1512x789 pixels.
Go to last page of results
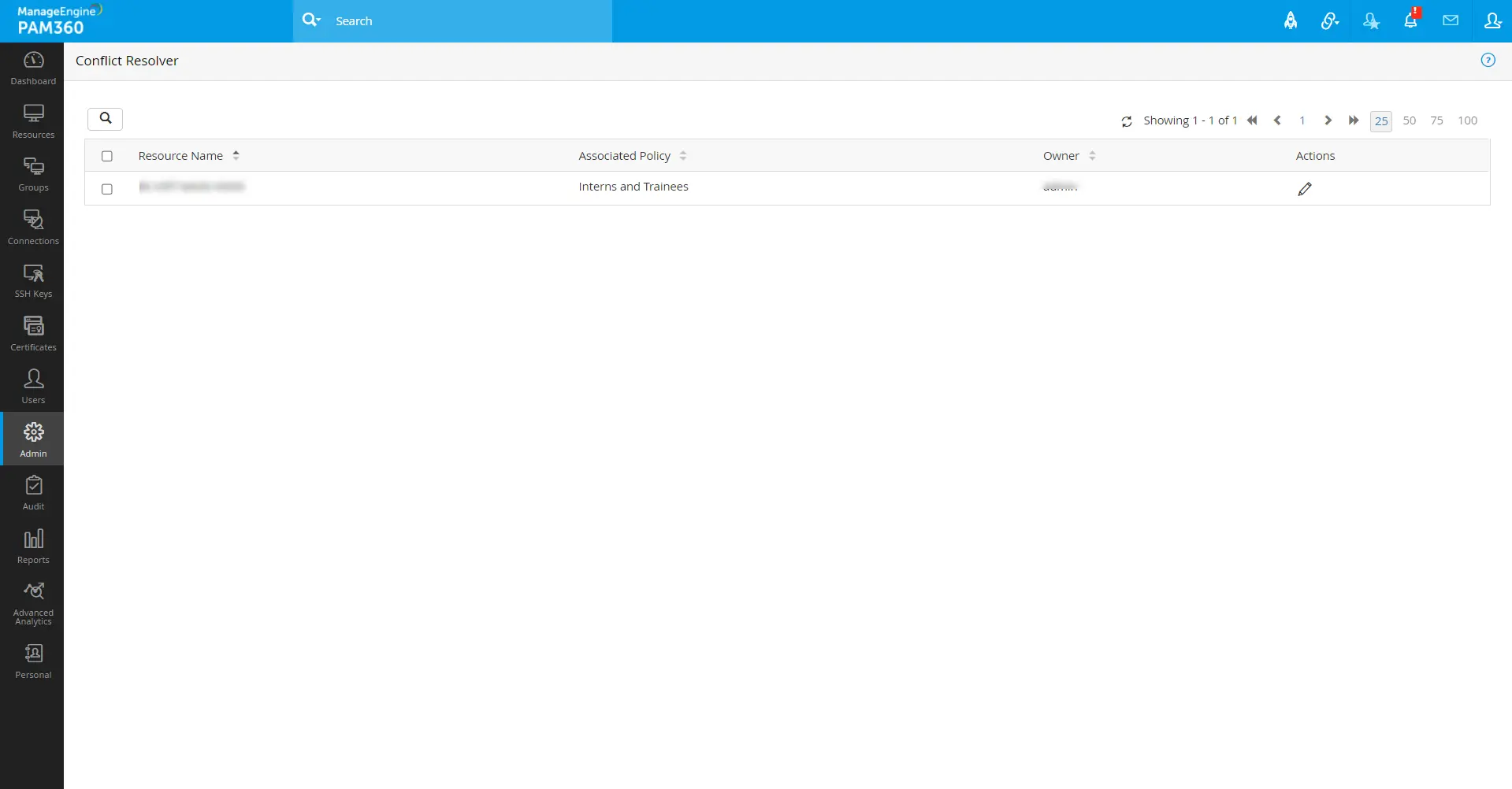click(x=1354, y=120)
